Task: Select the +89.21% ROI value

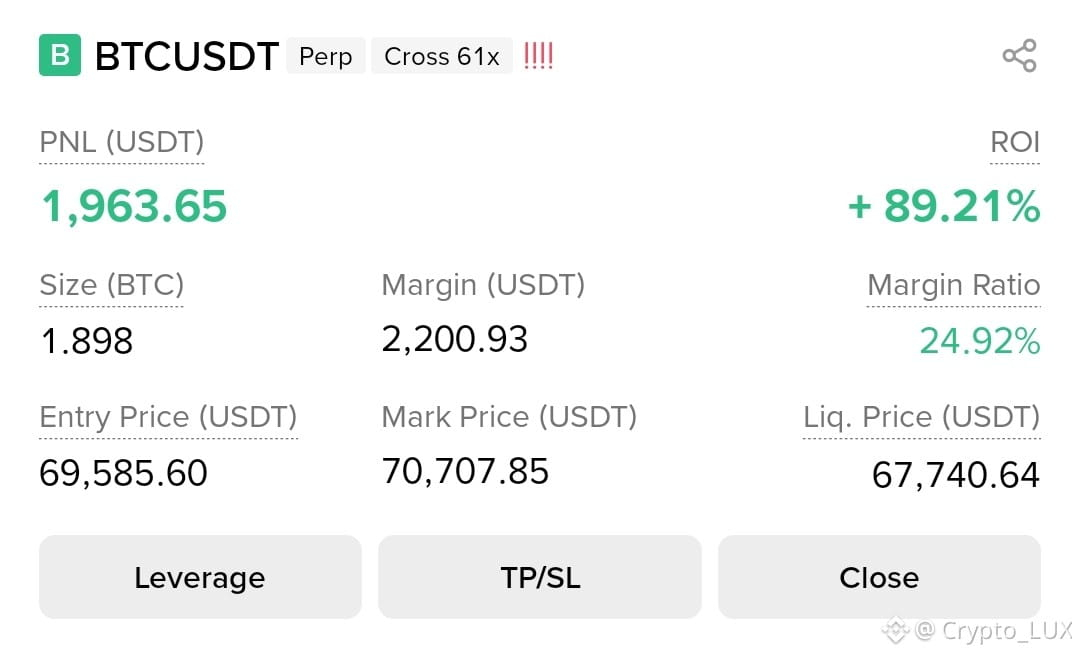Action: point(944,206)
